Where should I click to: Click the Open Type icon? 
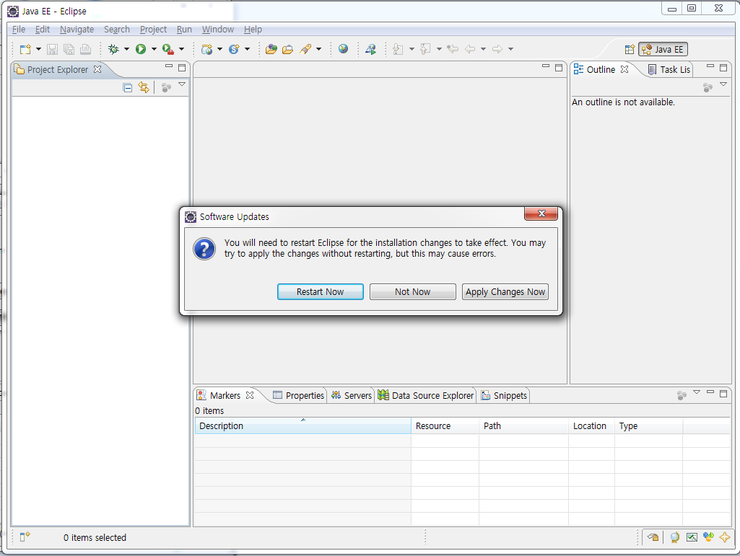(271, 49)
